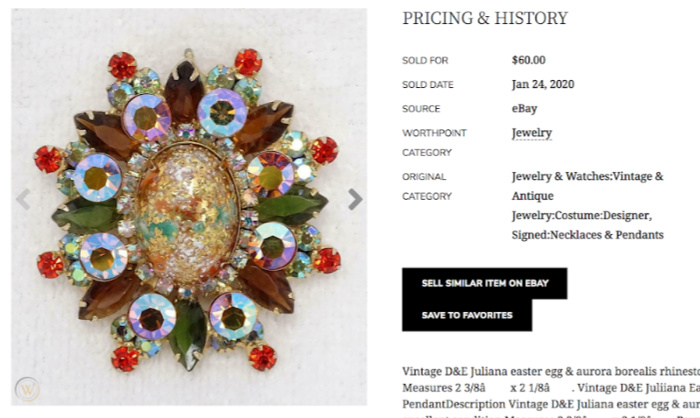Go to the previous product image
This screenshot has height=418, width=700.
point(22,199)
